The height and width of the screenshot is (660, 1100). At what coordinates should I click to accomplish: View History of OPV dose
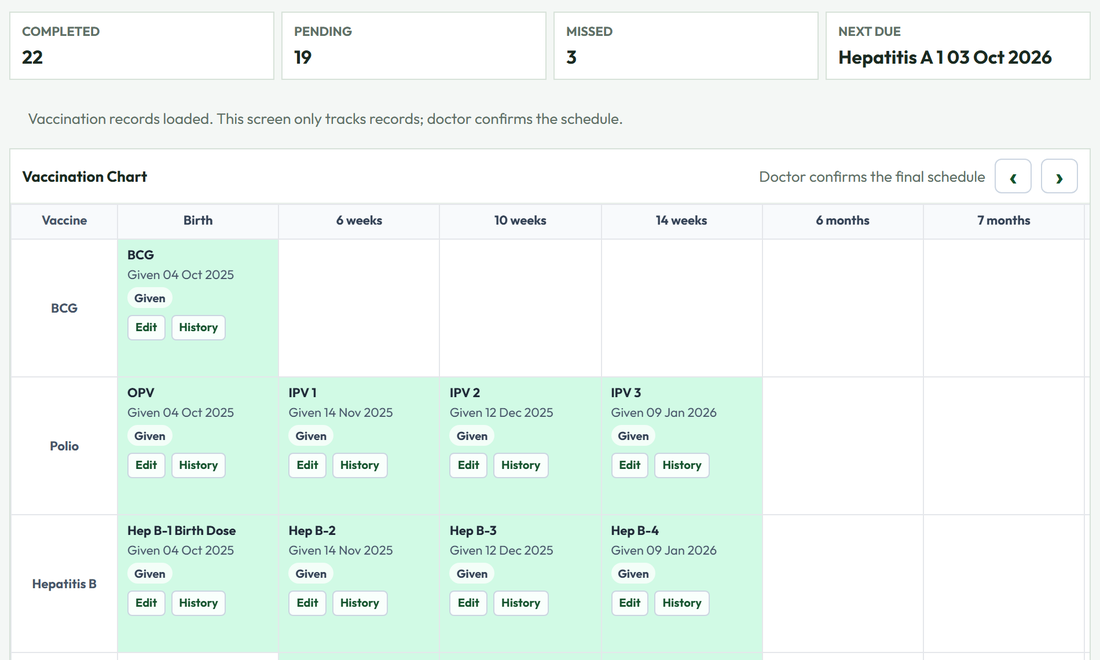tap(199, 465)
